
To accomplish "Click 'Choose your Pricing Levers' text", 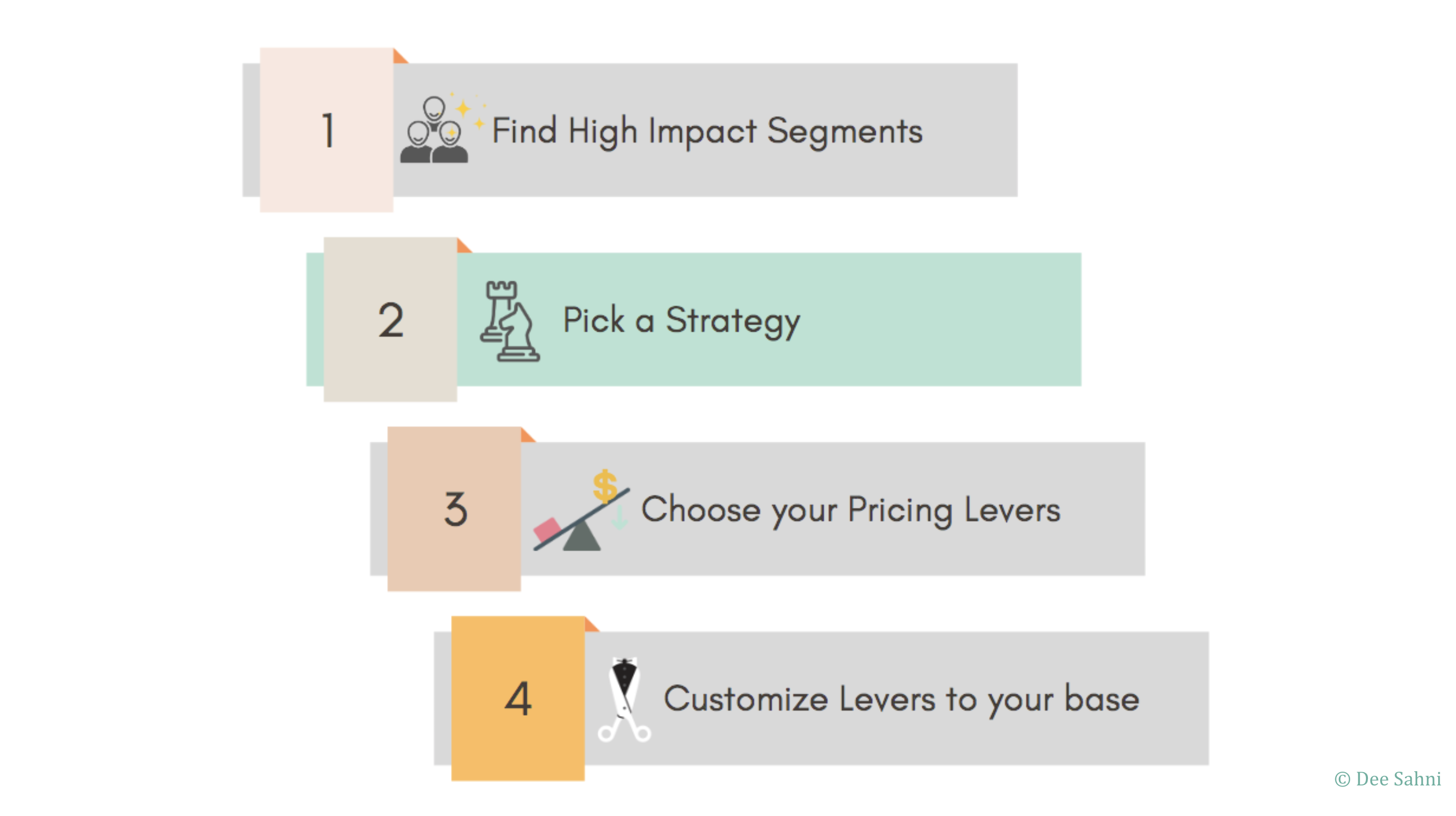I will tap(851, 510).
